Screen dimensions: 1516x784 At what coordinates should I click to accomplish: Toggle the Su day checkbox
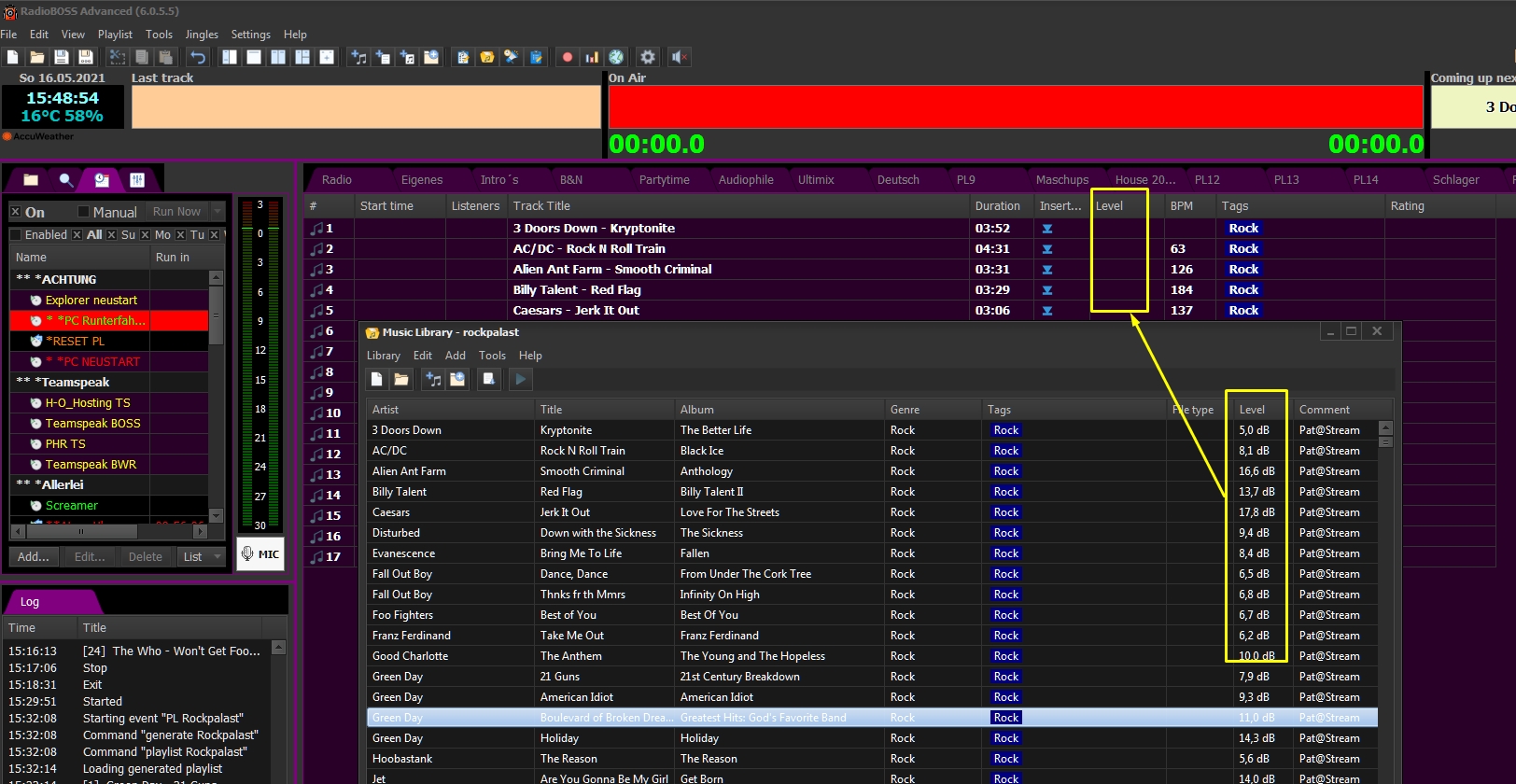tap(112, 234)
